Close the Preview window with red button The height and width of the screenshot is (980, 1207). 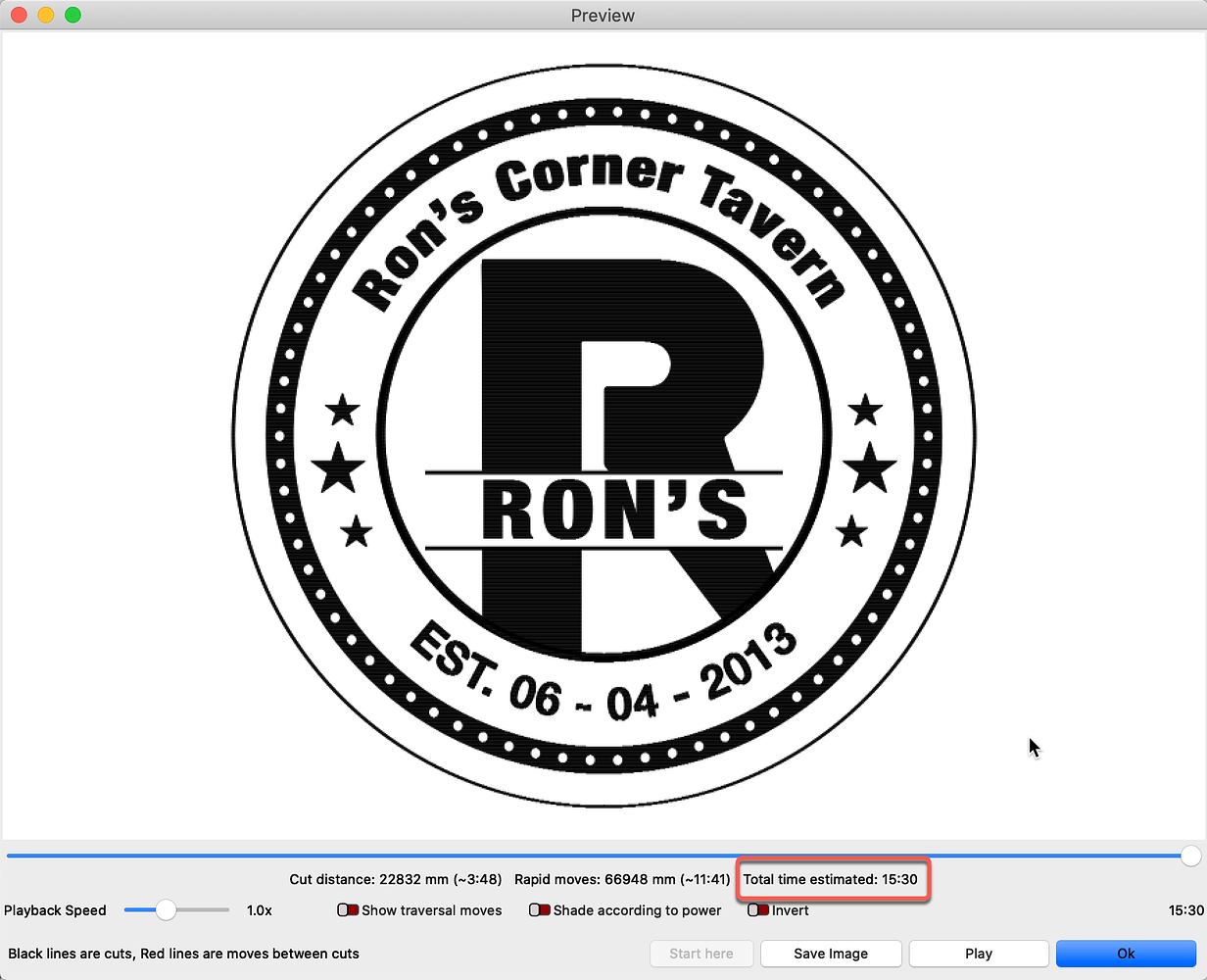tap(19, 16)
